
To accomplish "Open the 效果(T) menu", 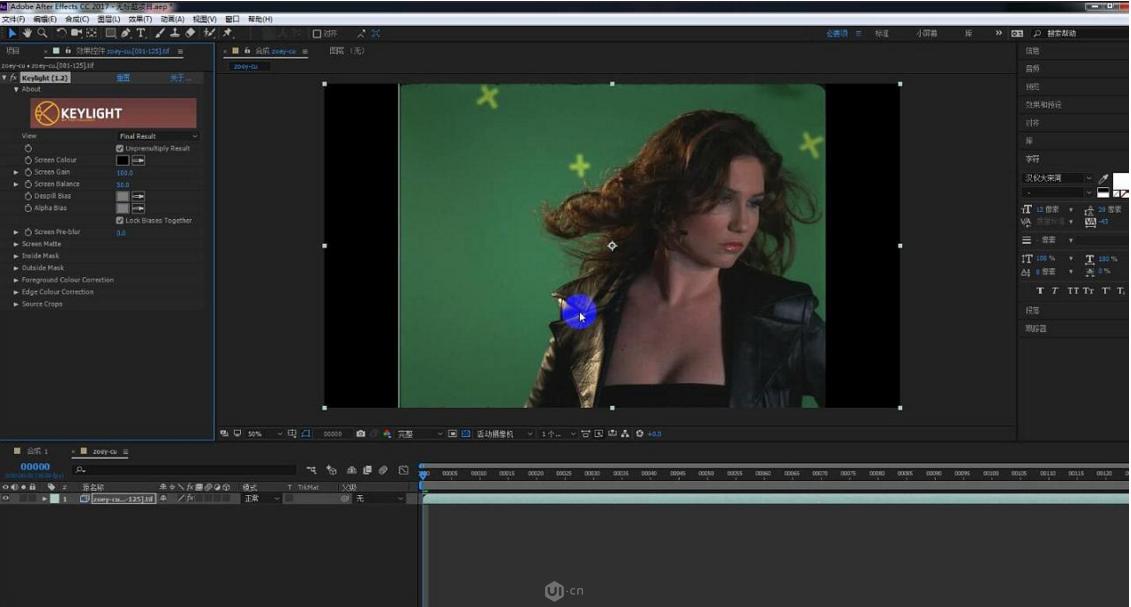I will [x=140, y=19].
